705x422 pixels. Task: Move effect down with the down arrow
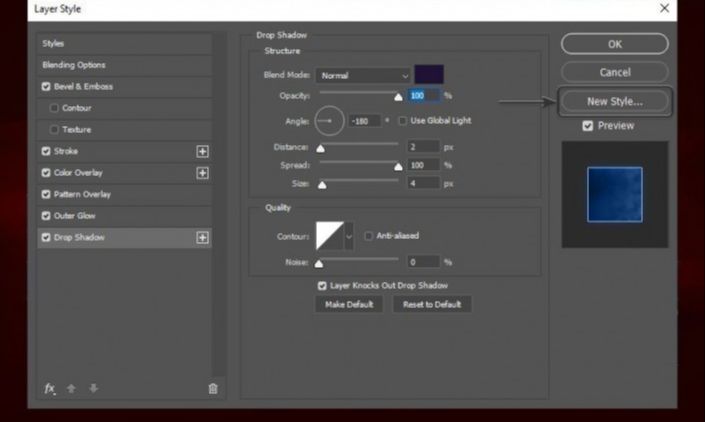93,388
